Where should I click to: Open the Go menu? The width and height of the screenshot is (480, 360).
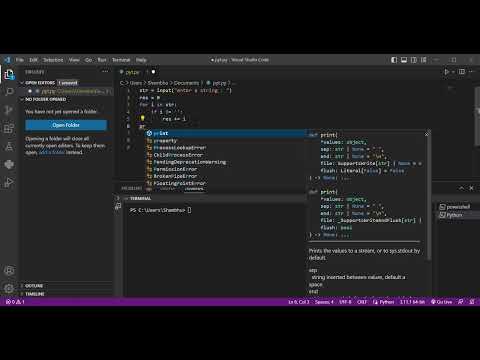point(88,60)
